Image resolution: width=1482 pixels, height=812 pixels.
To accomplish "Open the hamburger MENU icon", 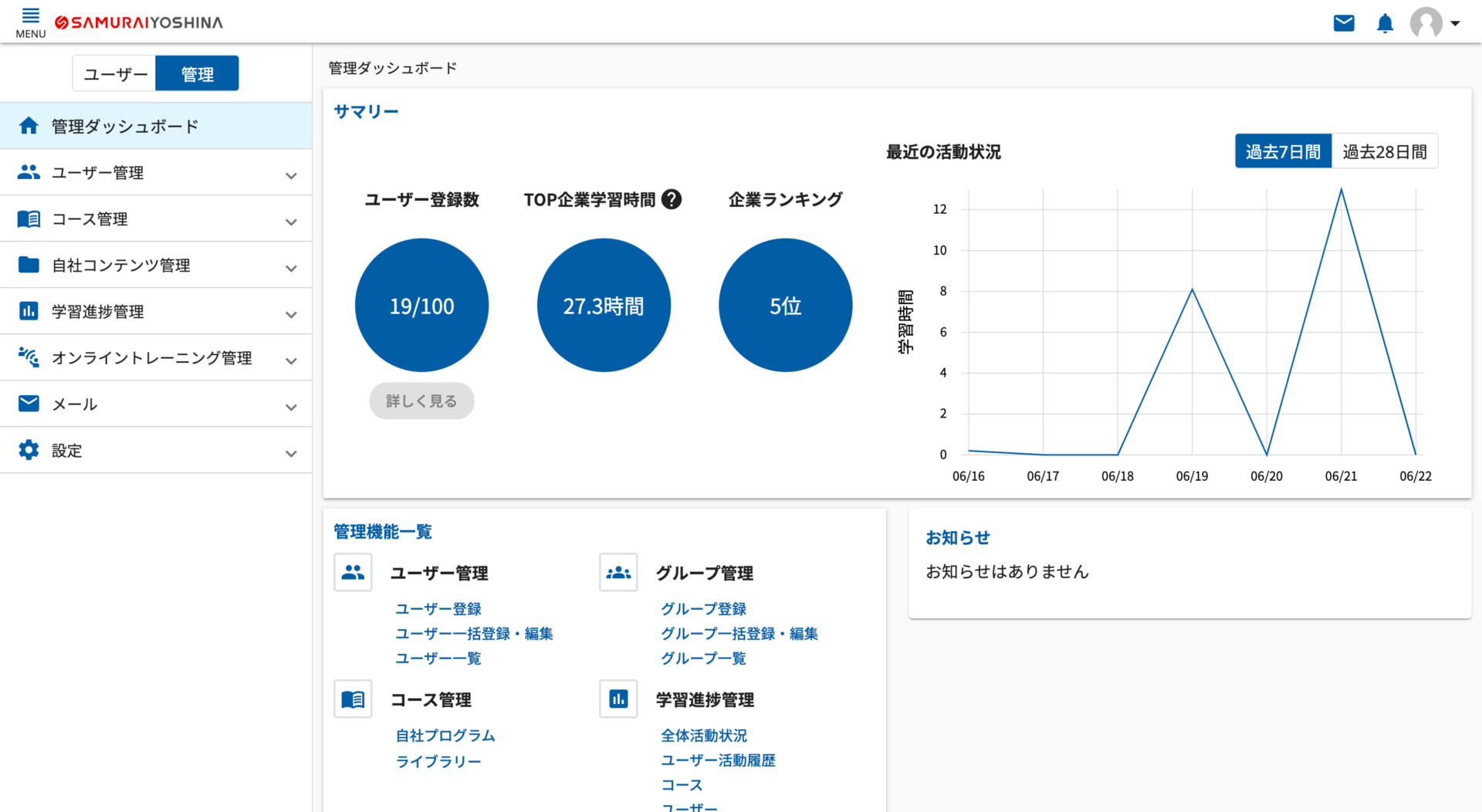I will [30, 22].
